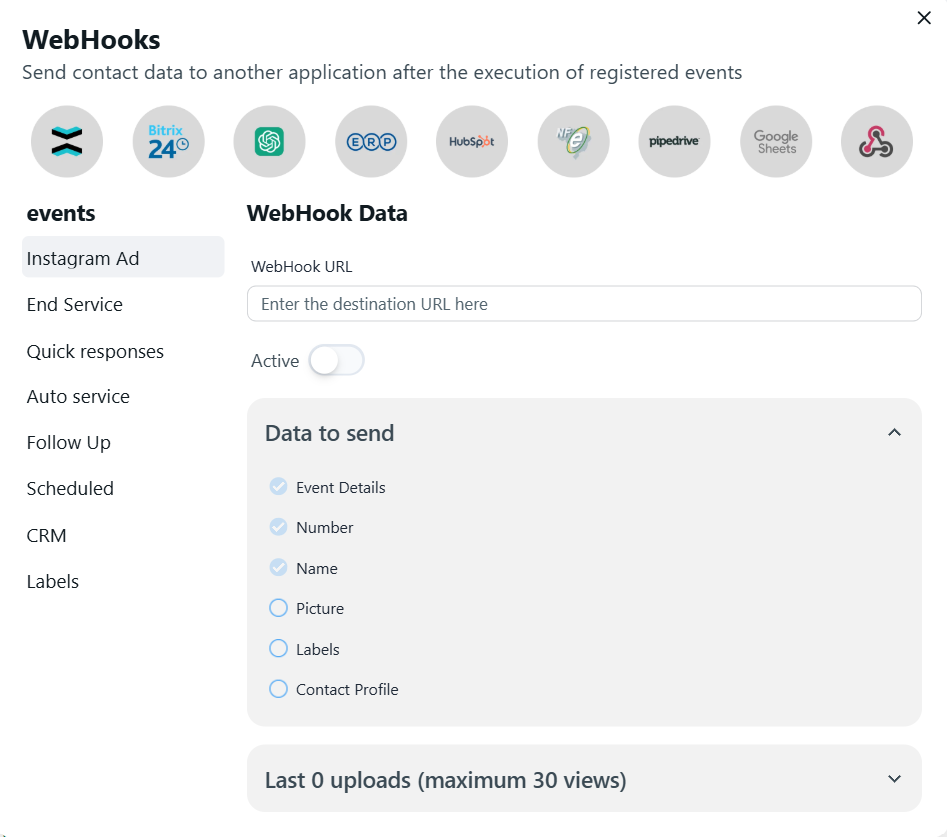This screenshot has width=947, height=837.
Task: Close the WebHooks dialog
Action: 924,18
